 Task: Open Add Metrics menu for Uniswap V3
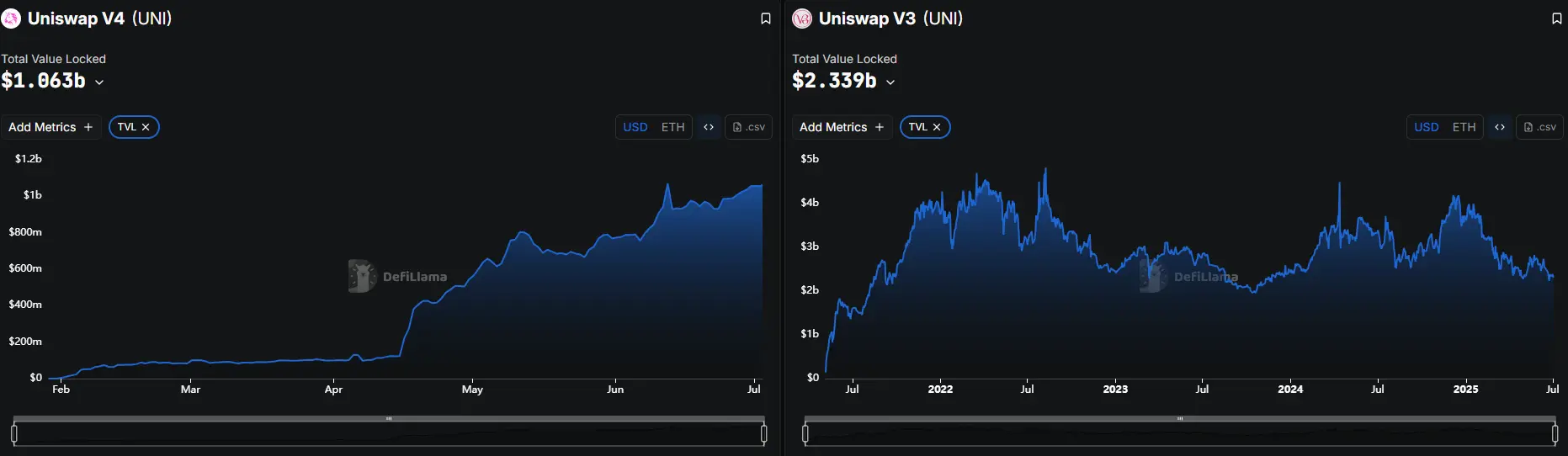tap(842, 127)
